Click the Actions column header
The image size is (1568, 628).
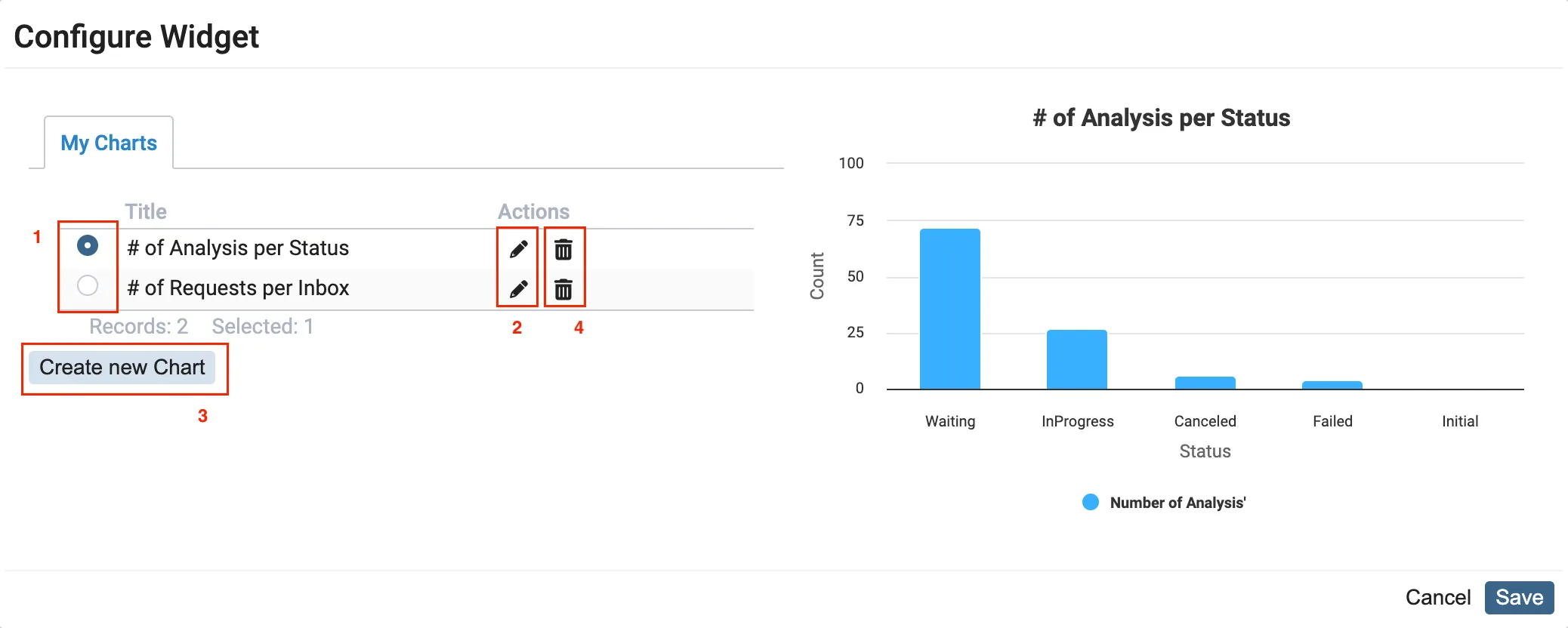[x=532, y=211]
